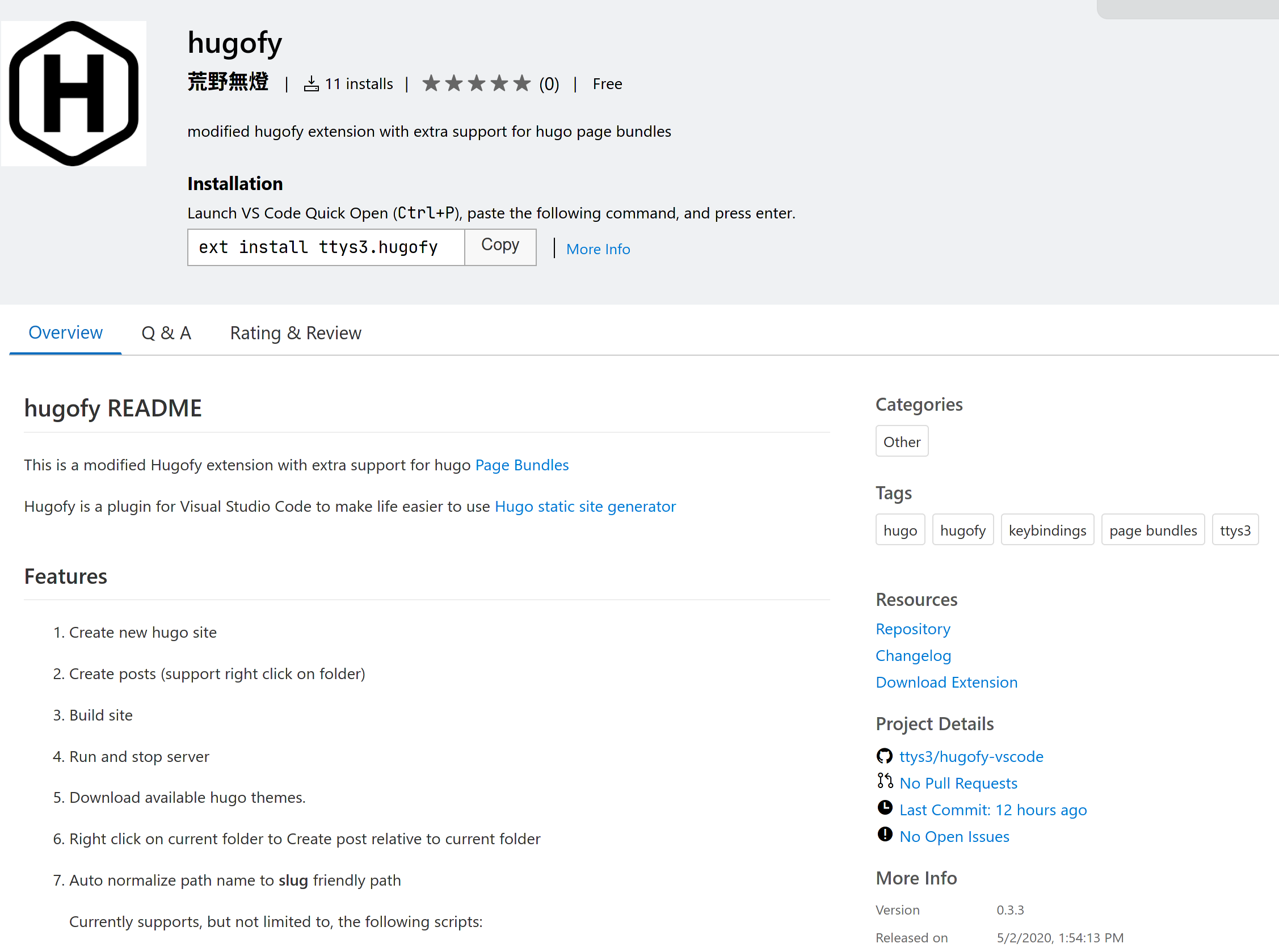Click the hugofy hexagon logo image
This screenshot has height=952, width=1279.
tap(74, 94)
